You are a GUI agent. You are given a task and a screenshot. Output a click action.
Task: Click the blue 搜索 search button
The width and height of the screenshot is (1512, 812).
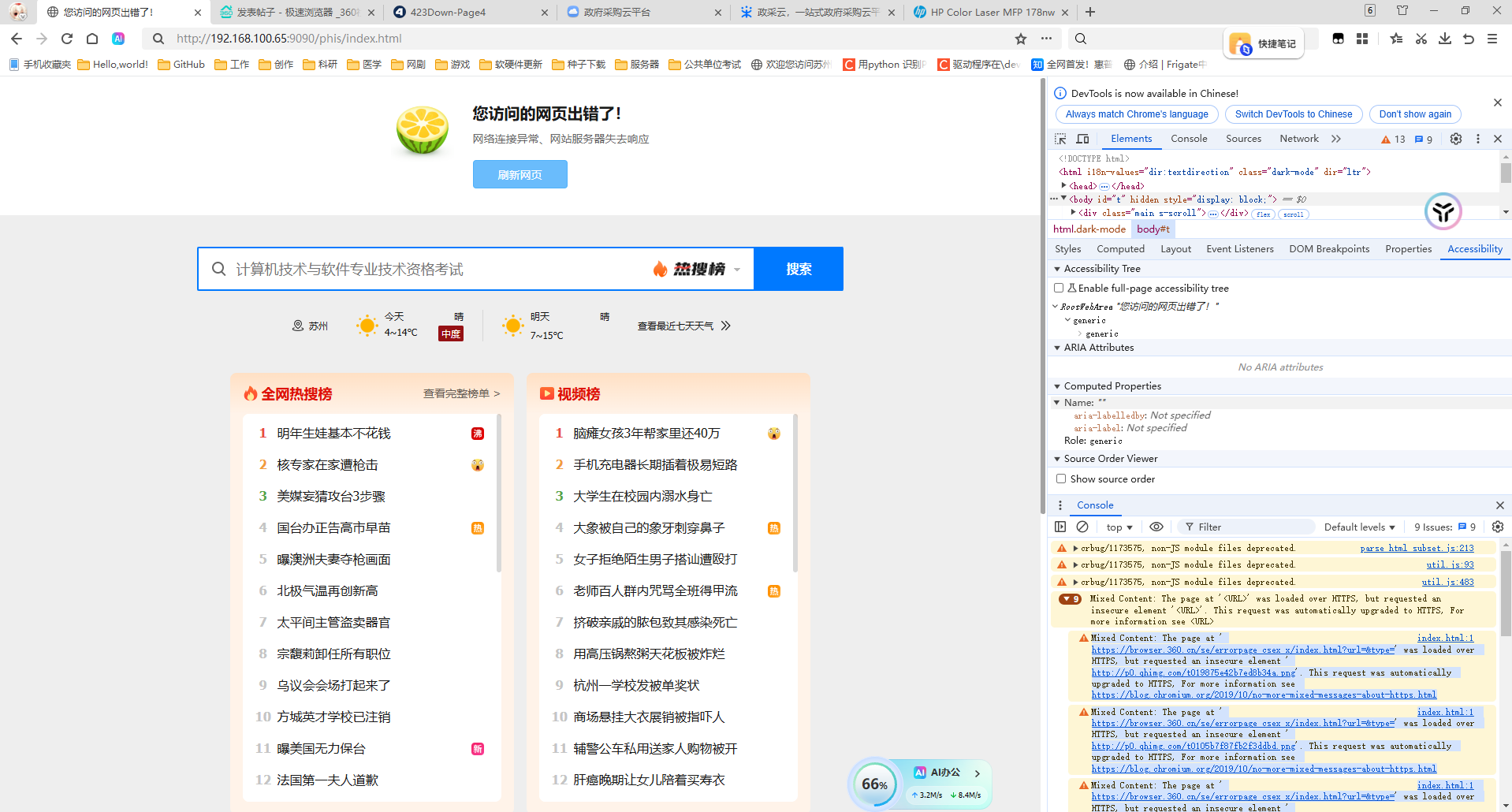click(799, 269)
